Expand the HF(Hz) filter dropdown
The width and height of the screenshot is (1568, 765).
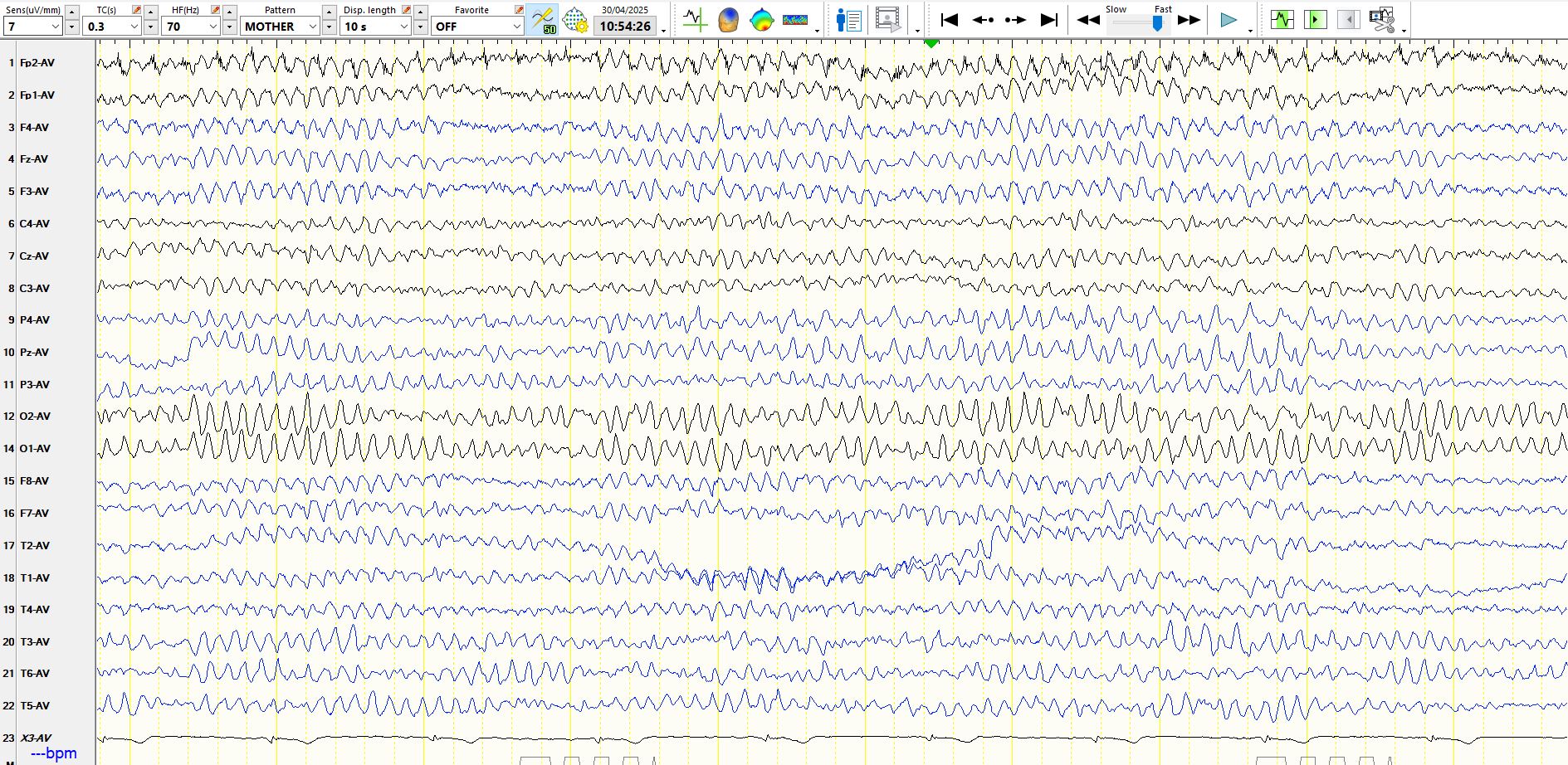pos(212,27)
